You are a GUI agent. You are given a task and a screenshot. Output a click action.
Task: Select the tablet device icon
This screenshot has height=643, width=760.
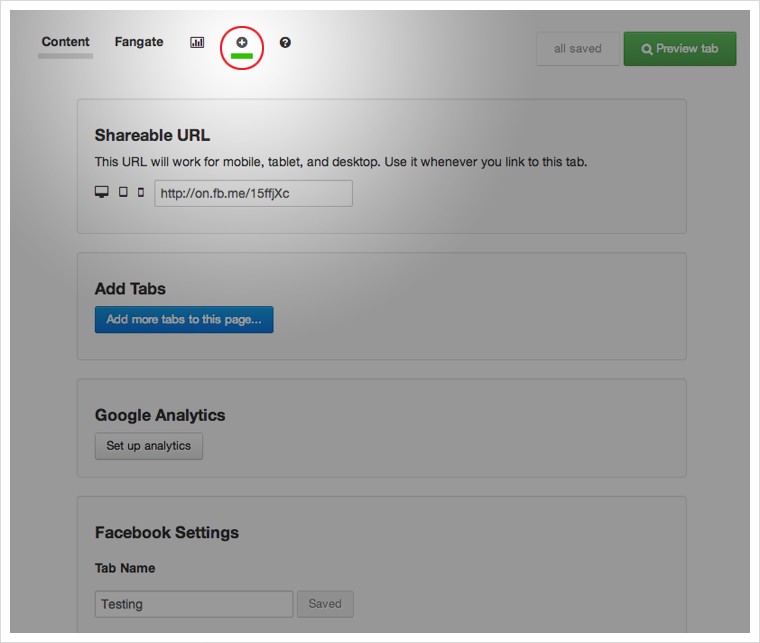(x=123, y=192)
